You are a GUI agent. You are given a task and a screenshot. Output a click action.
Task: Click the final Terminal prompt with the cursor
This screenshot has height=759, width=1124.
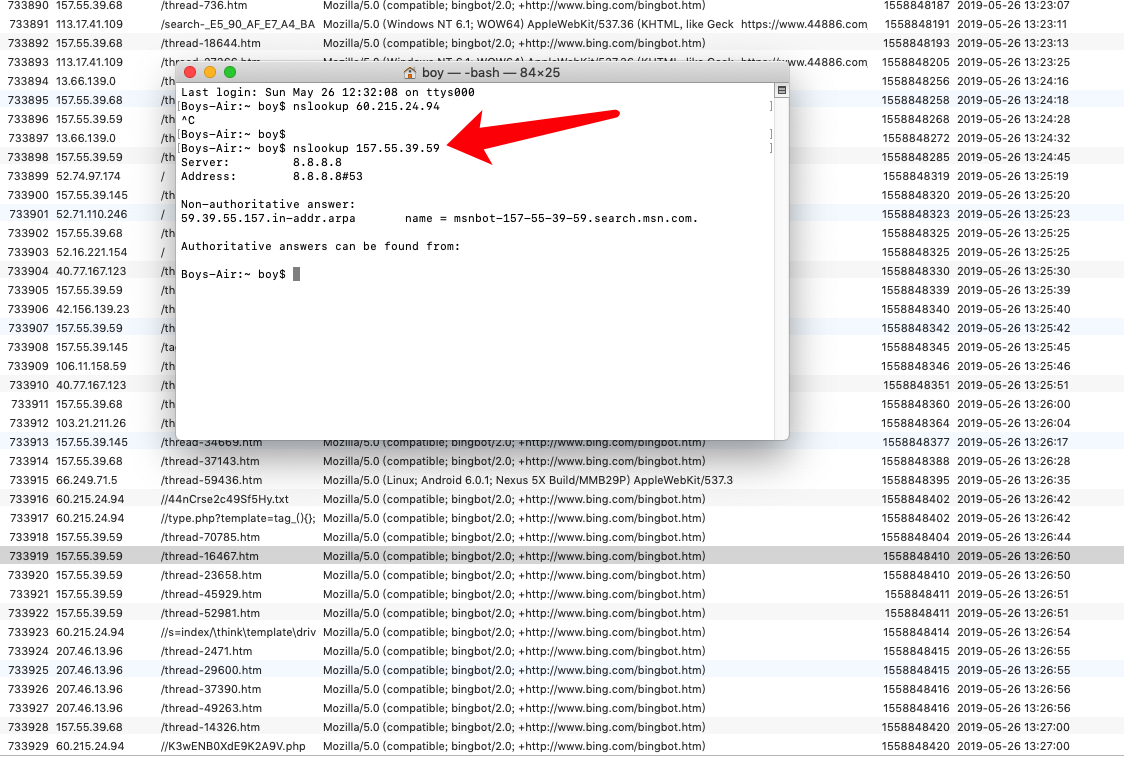point(240,274)
